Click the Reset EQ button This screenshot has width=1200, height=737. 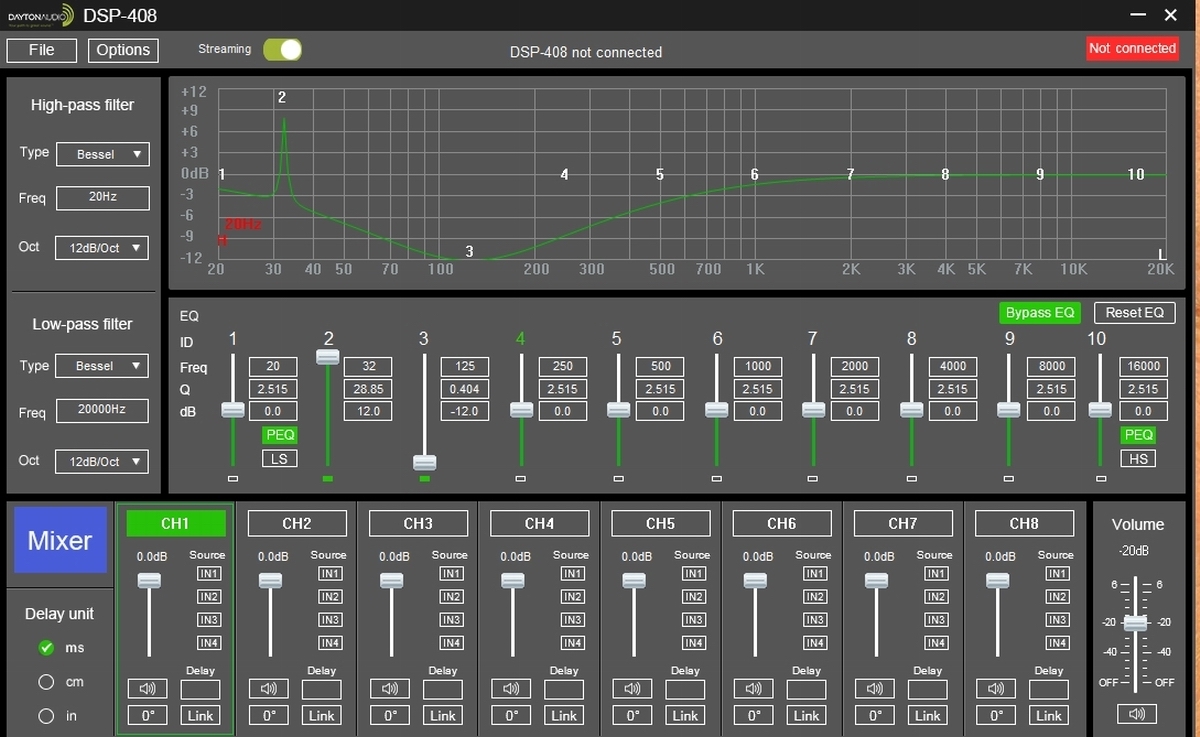[1134, 313]
